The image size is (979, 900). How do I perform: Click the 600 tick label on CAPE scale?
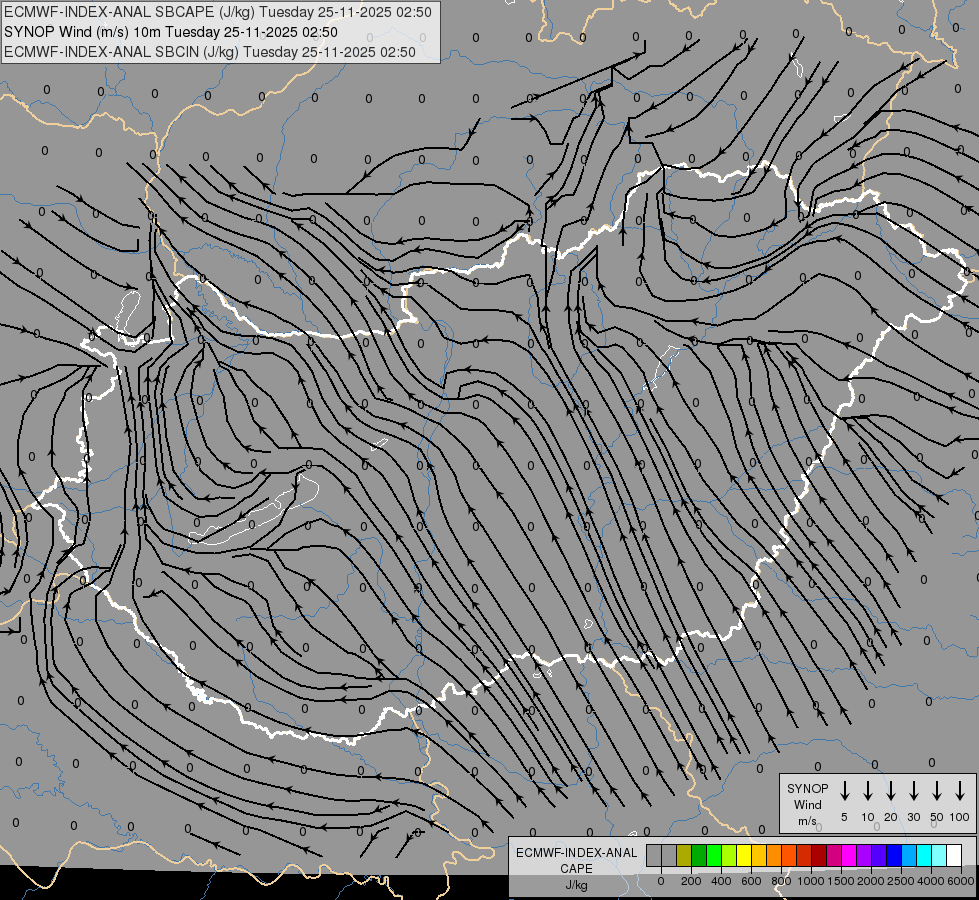tap(751, 881)
